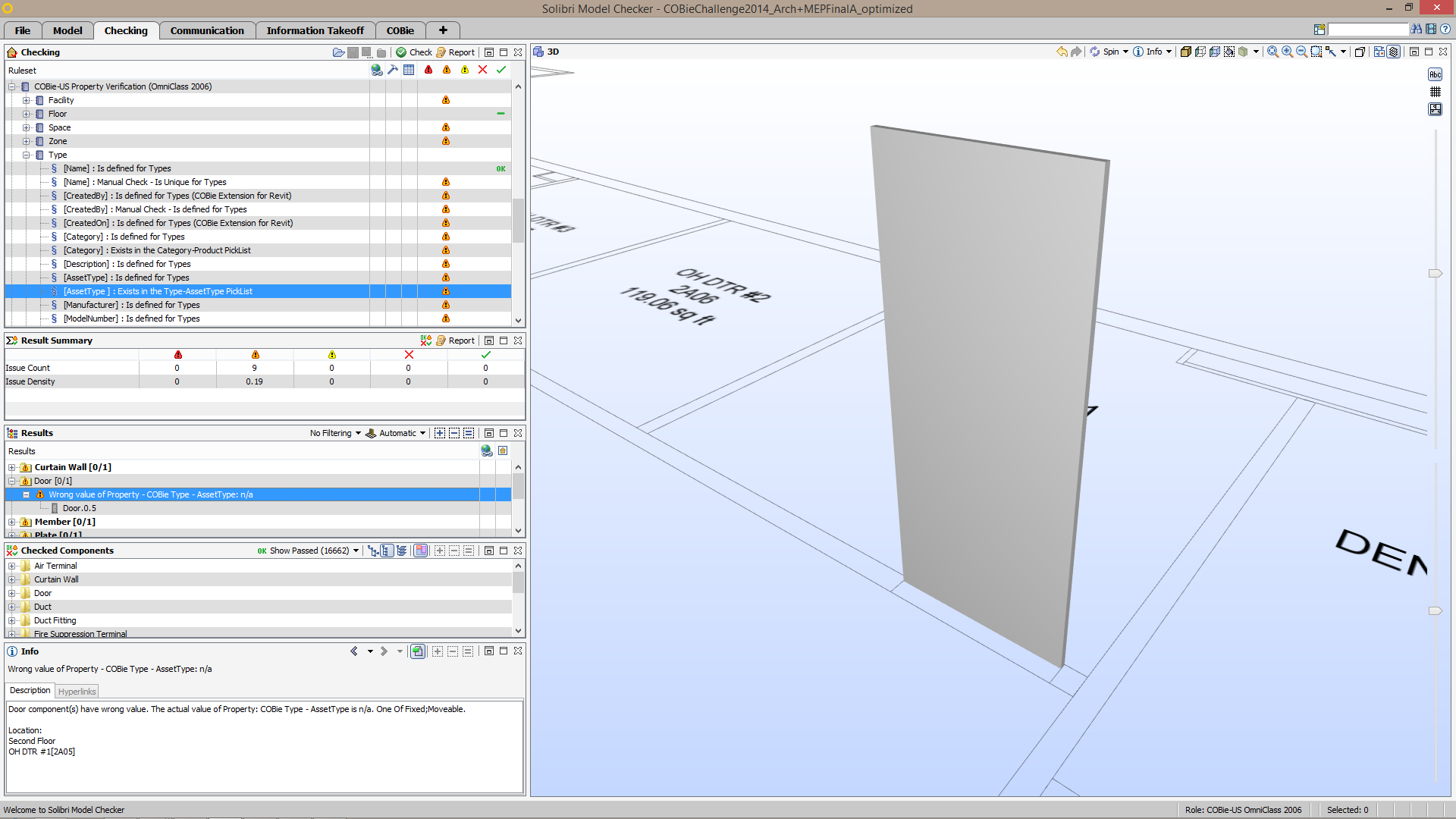Open the No Filtering dropdown

335,433
